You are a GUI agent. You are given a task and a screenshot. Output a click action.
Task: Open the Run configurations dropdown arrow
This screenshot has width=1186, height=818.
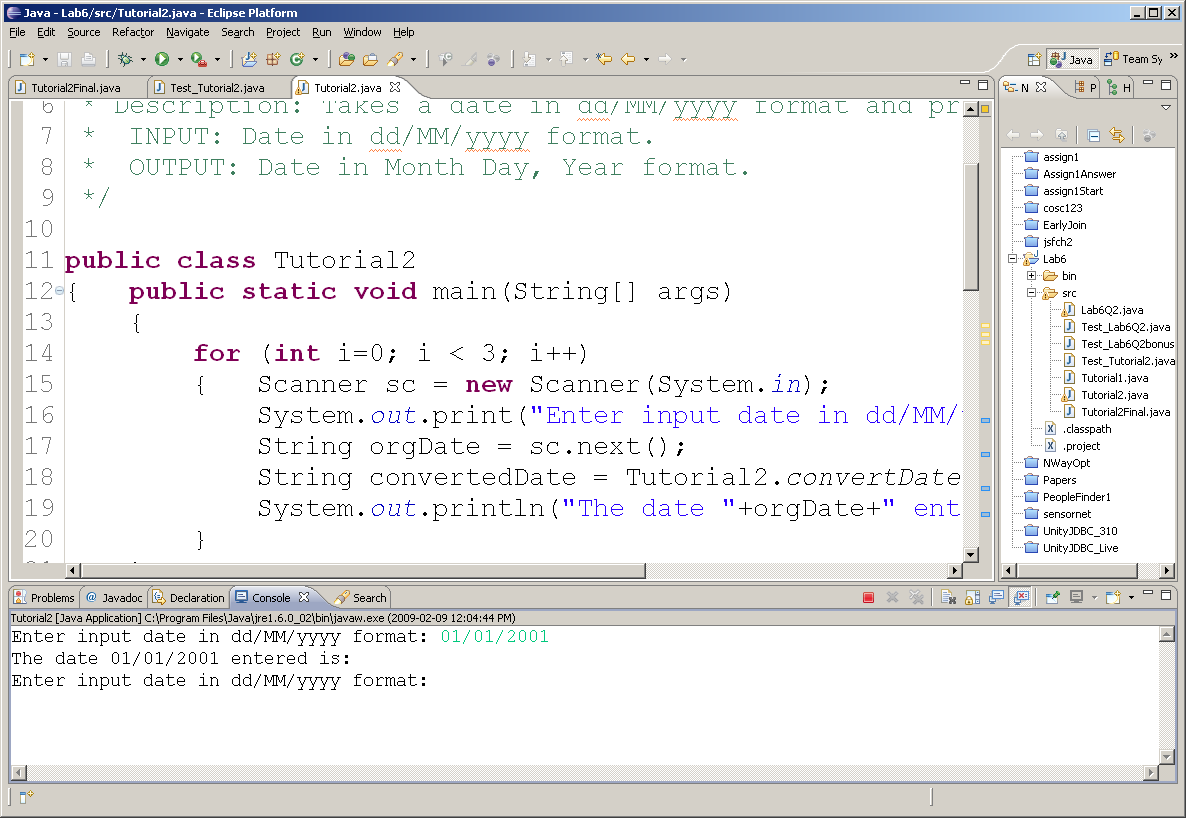pyautogui.click(x=180, y=59)
